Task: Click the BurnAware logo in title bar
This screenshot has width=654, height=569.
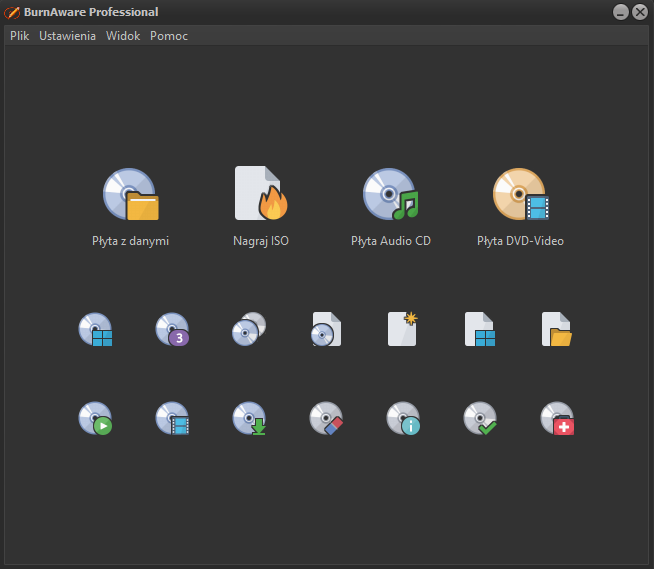Action: pyautogui.click(x=12, y=13)
